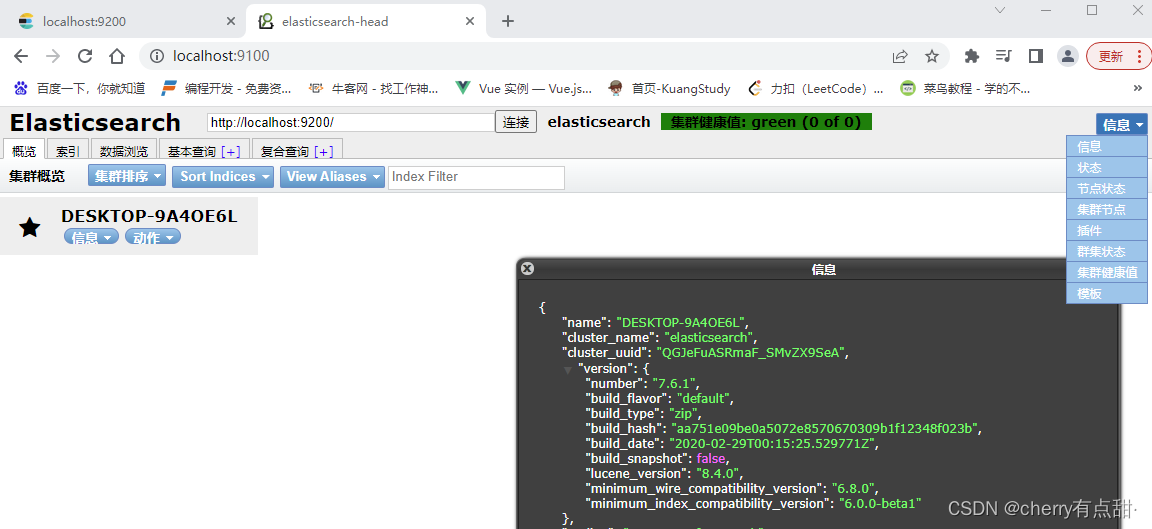Open the Chrome three-dot menu

pos(1140,57)
